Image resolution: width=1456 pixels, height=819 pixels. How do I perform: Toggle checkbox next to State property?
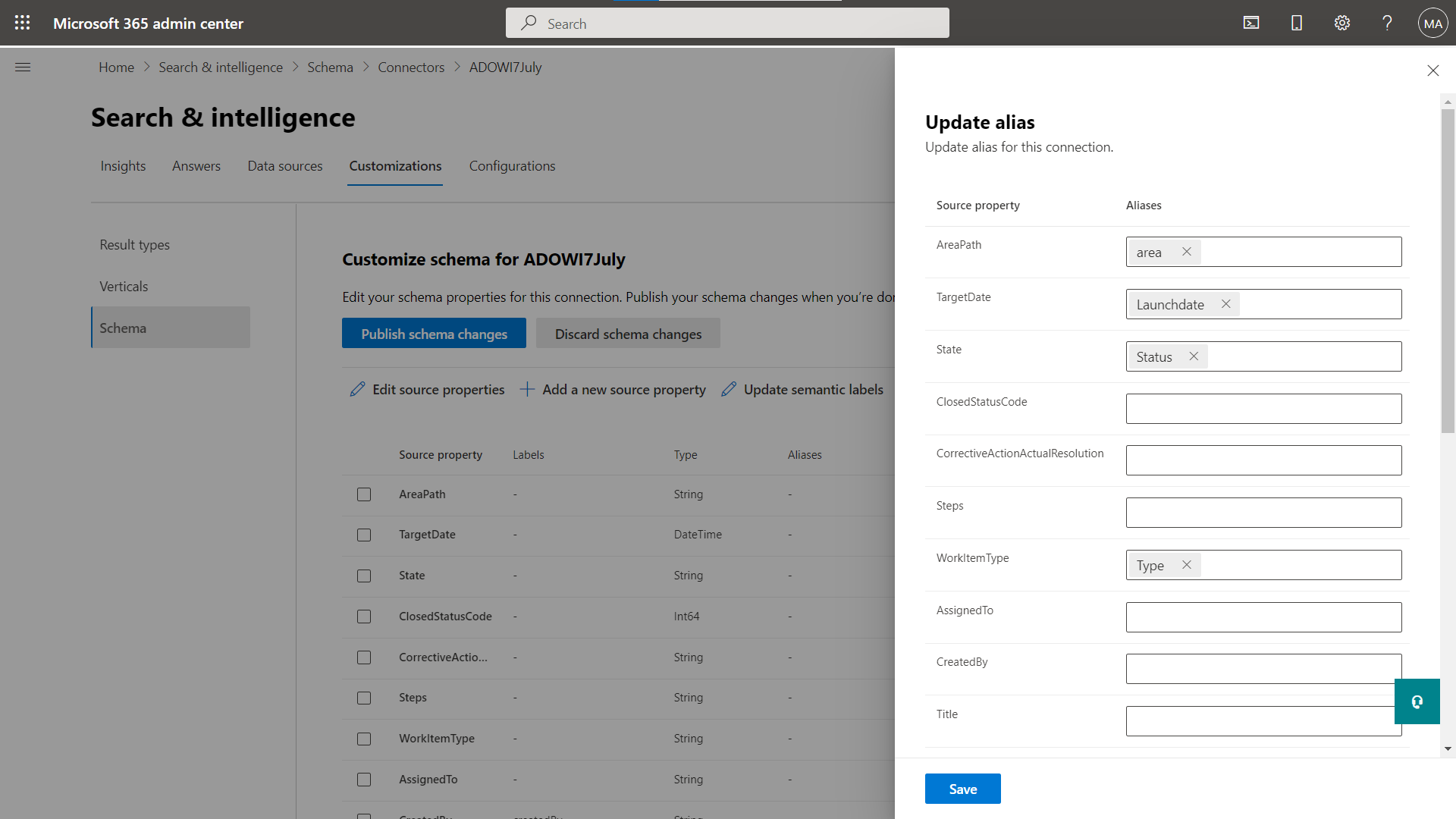(364, 575)
